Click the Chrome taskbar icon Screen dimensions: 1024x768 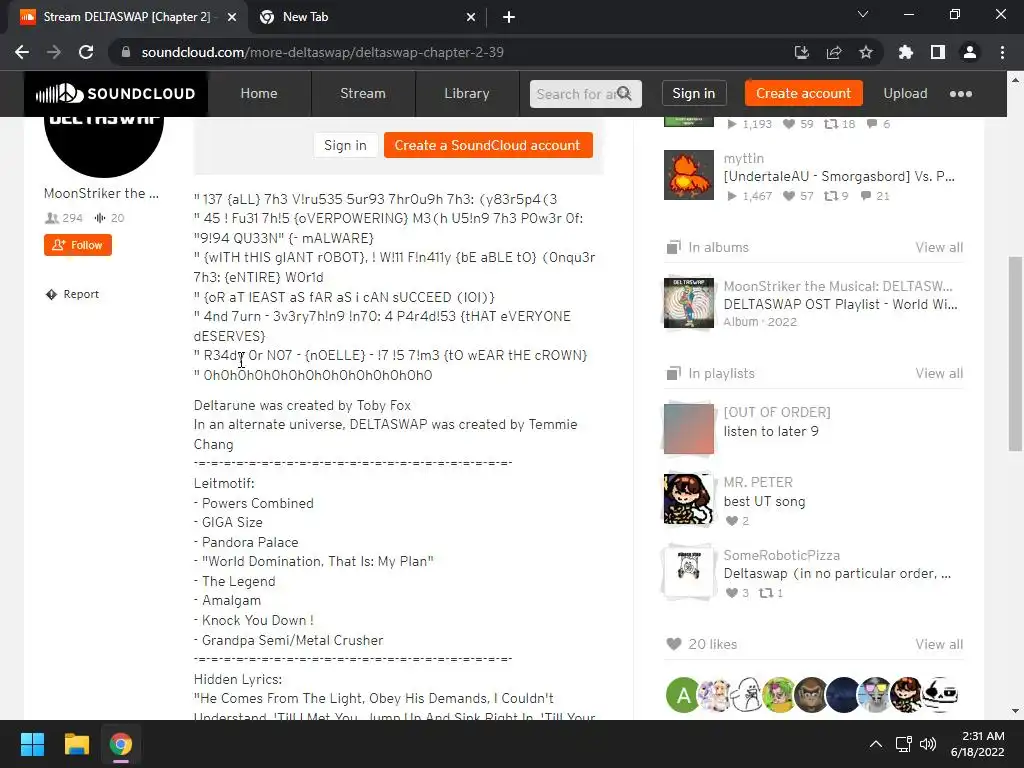click(x=121, y=744)
